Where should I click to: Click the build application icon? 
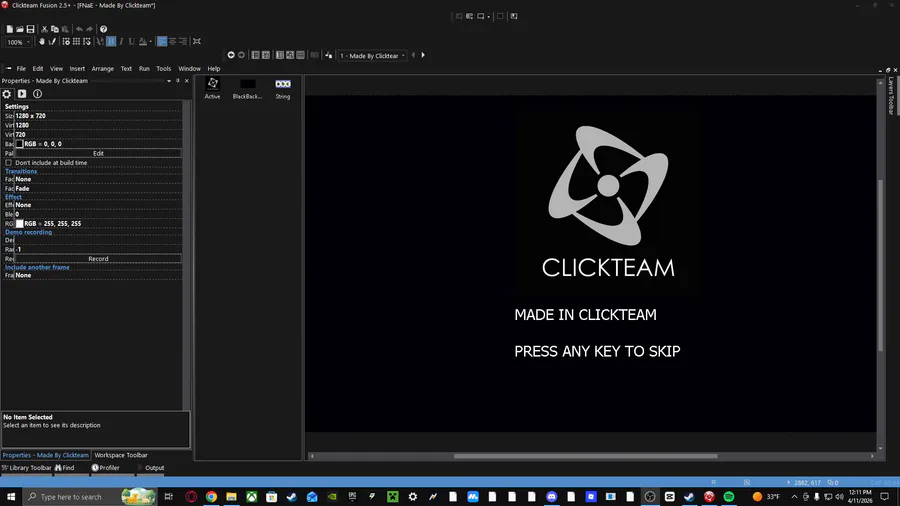click(x=514, y=16)
